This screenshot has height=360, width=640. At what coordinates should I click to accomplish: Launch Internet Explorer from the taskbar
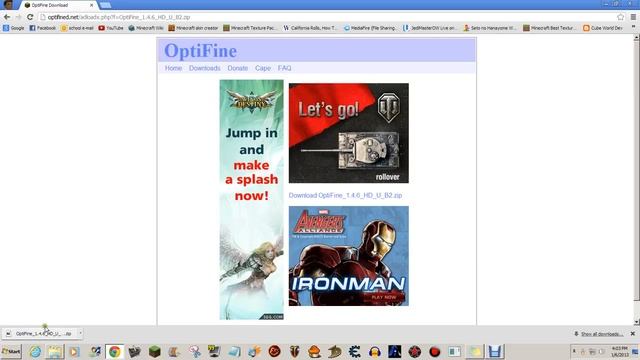click(35, 351)
